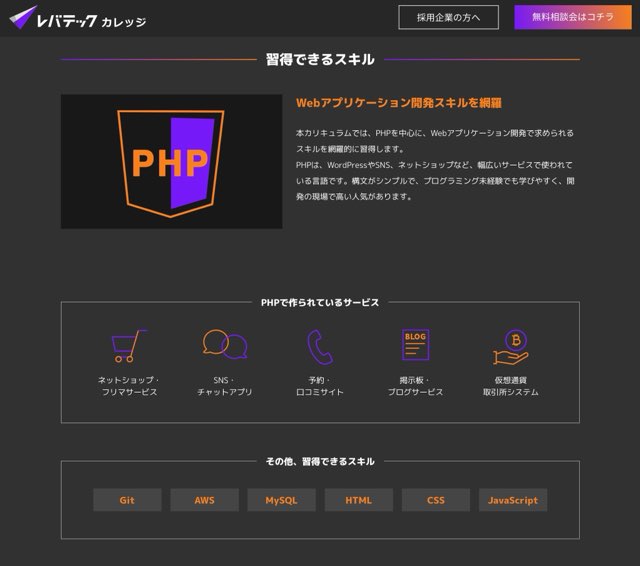Click the PHPで作られているサービス title

[320, 302]
